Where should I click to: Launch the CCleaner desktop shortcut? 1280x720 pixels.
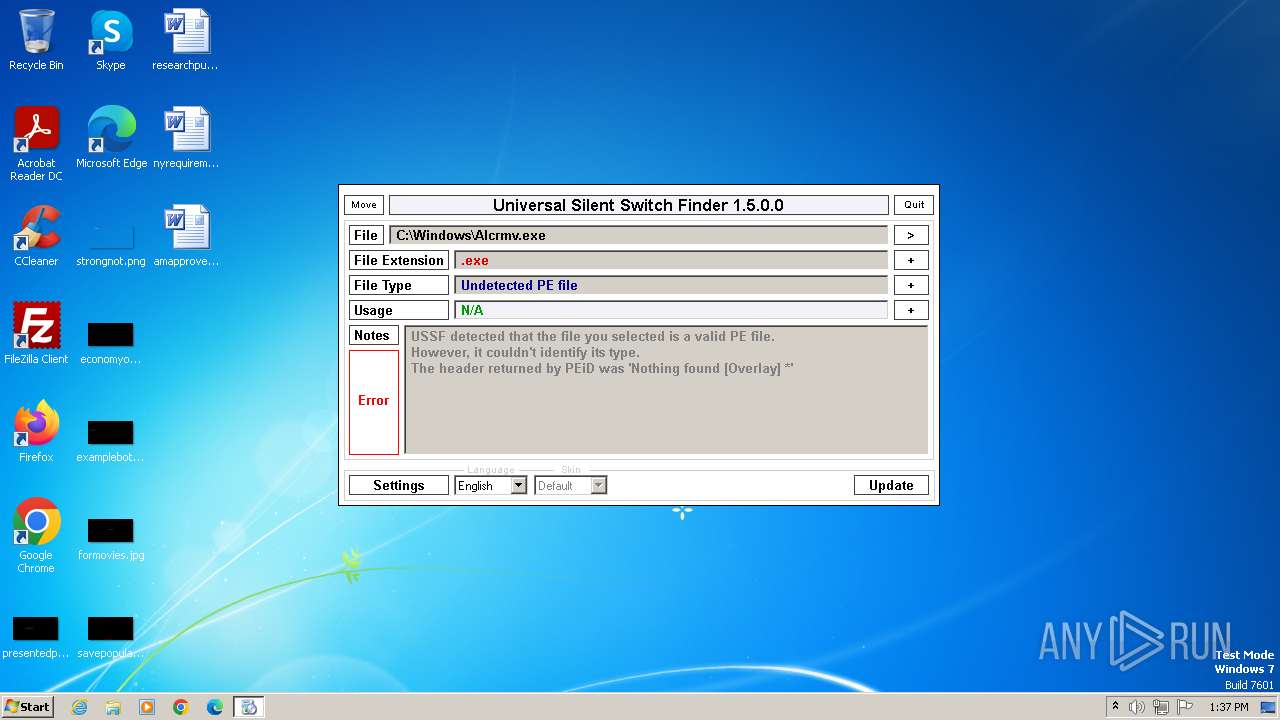coord(36,236)
